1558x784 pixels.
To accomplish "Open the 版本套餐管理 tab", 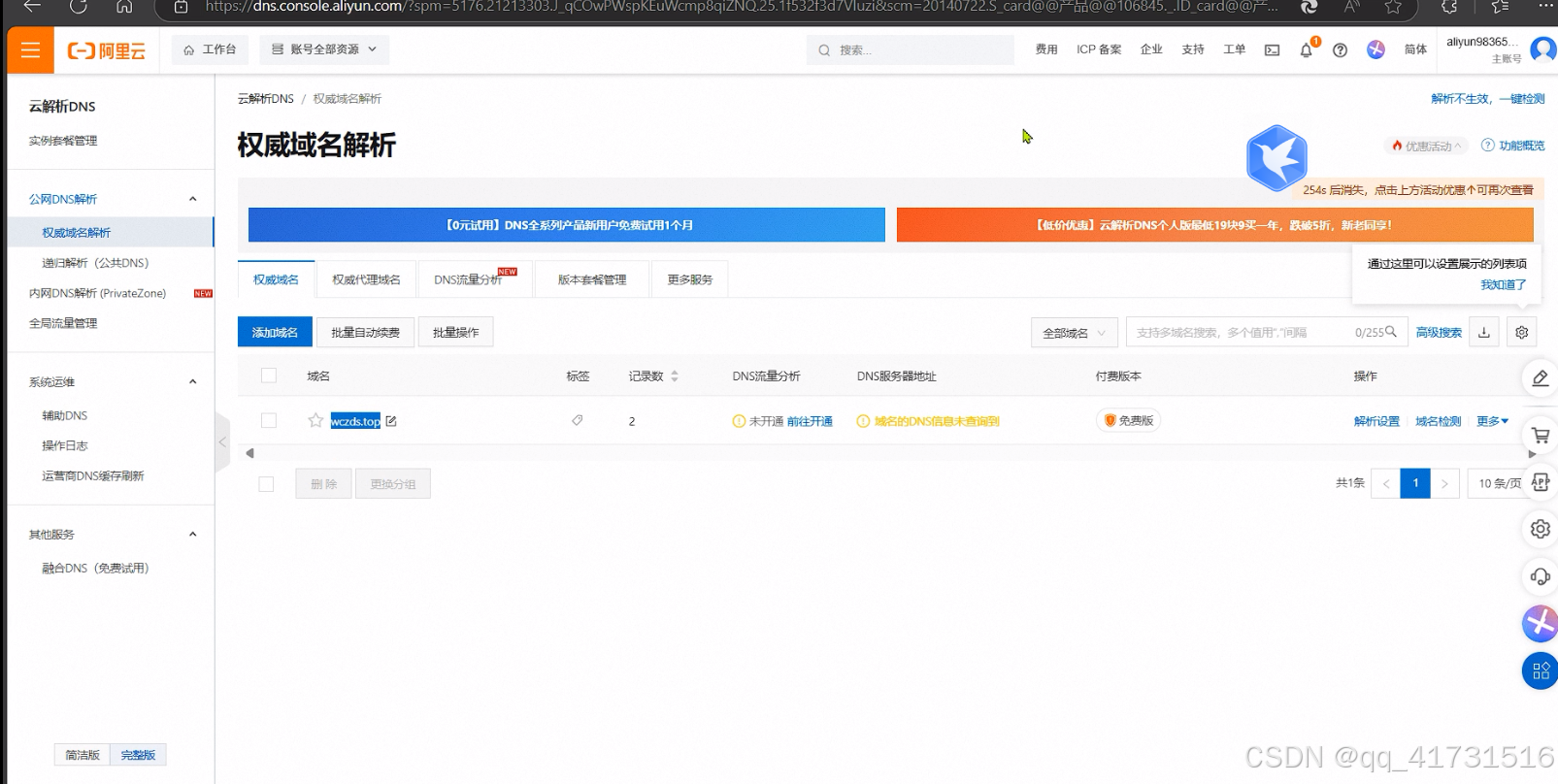I will pos(592,279).
